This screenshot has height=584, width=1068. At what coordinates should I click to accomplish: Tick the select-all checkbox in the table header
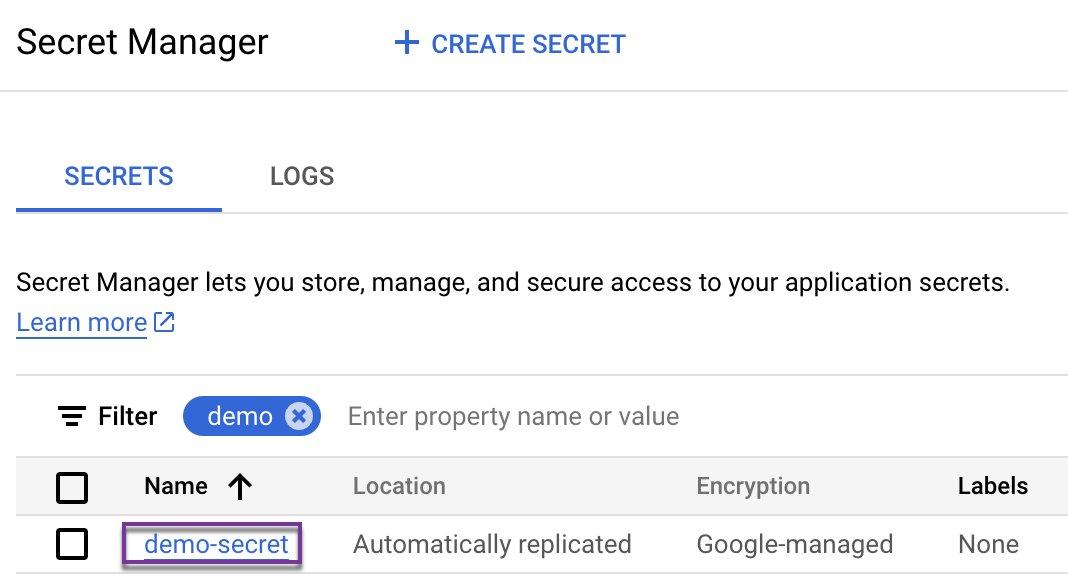click(x=72, y=488)
